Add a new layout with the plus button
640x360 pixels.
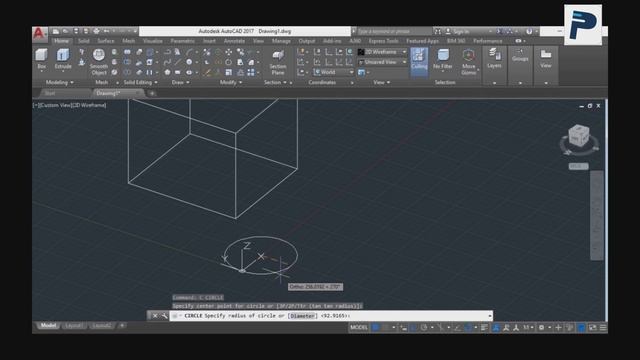[122, 326]
